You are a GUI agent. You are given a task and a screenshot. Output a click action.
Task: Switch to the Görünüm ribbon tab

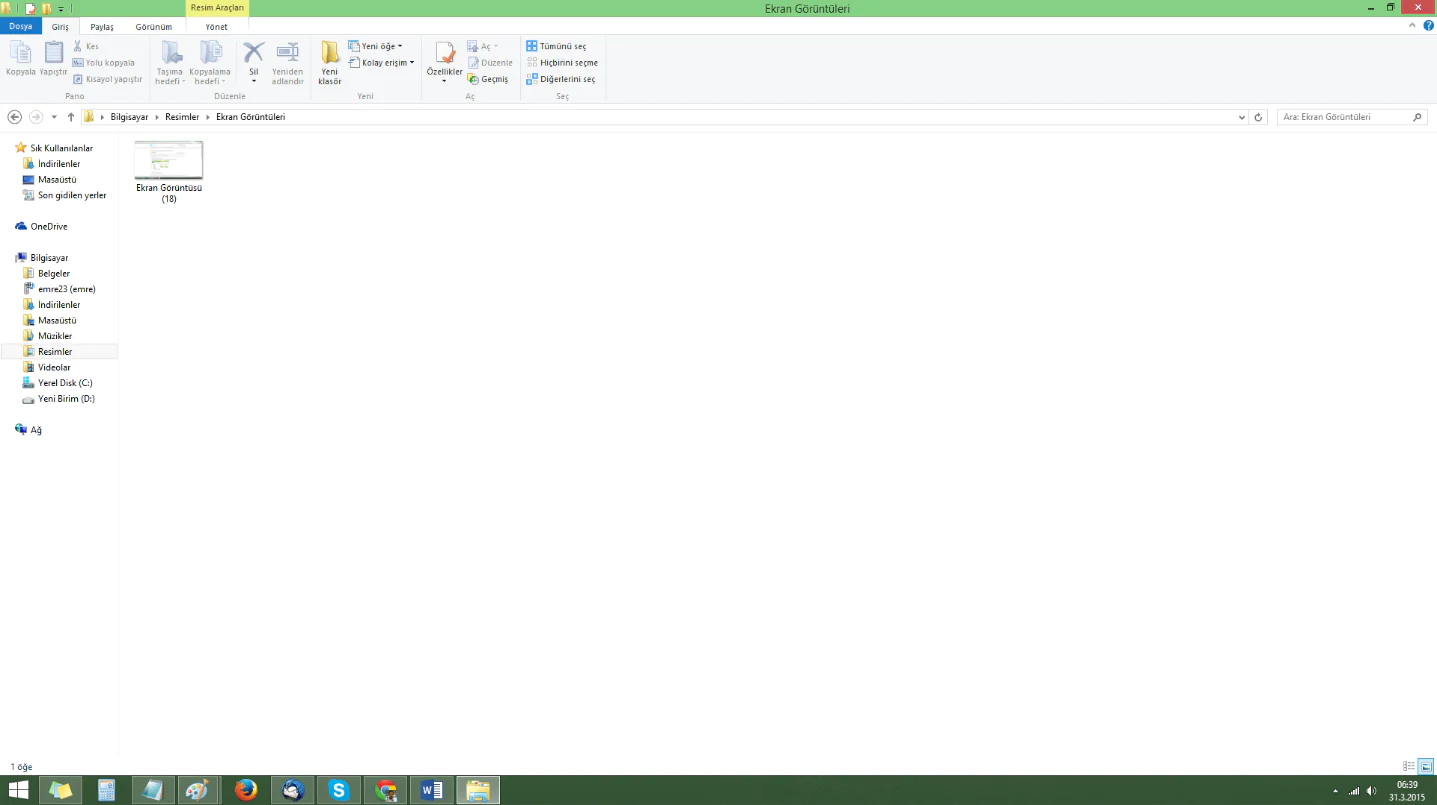pyautogui.click(x=154, y=27)
